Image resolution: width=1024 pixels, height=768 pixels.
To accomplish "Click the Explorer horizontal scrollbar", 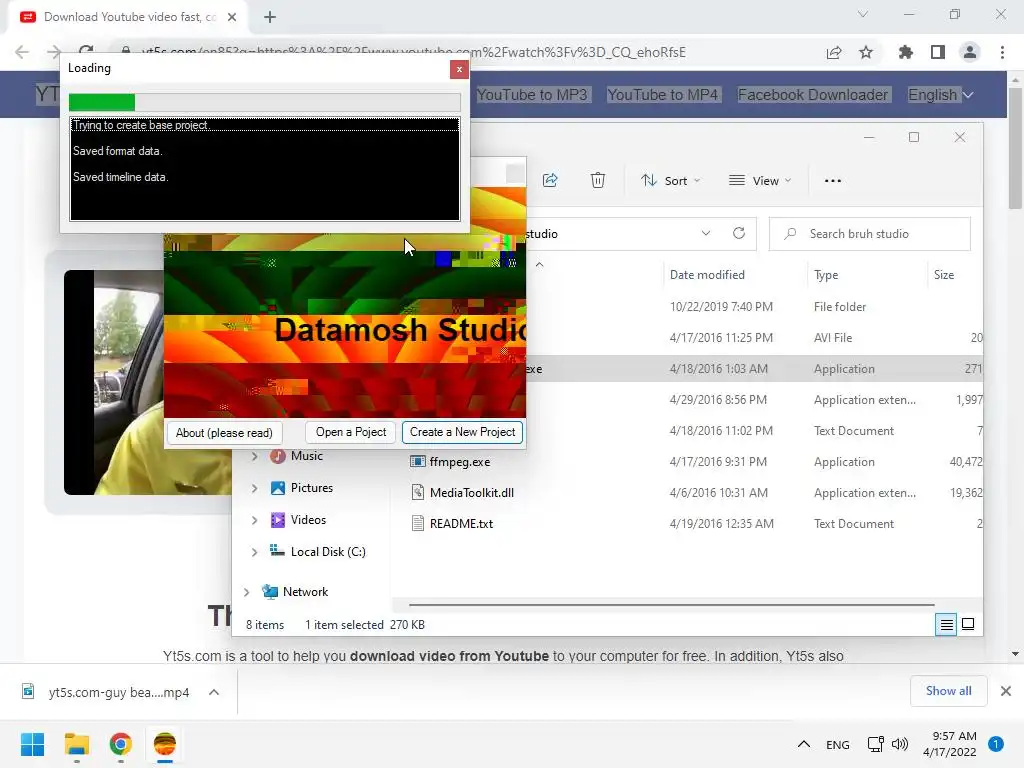I will pyautogui.click(x=671, y=605).
